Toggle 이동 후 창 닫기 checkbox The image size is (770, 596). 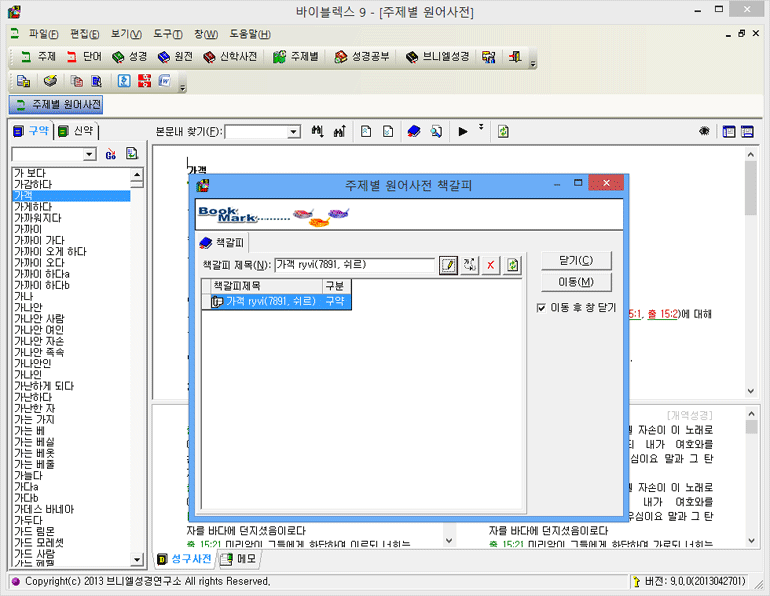pos(541,308)
